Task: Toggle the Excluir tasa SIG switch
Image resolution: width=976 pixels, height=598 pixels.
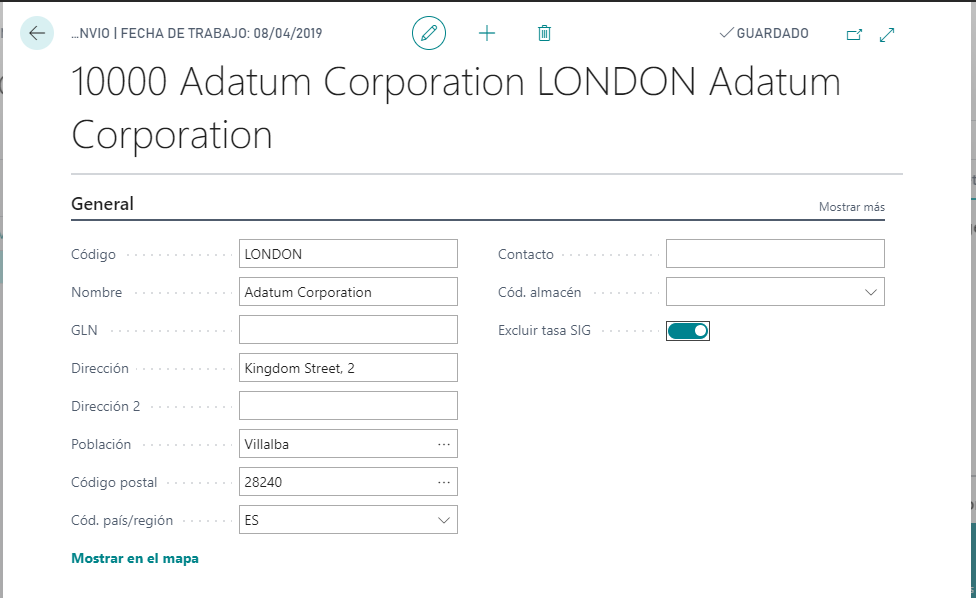Action: 688,330
